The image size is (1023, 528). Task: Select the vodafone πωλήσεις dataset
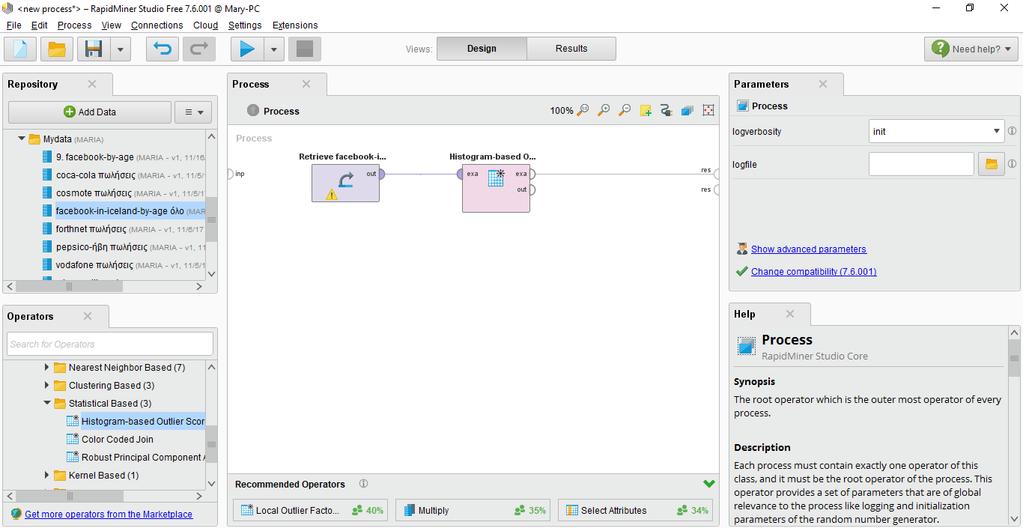(123, 265)
